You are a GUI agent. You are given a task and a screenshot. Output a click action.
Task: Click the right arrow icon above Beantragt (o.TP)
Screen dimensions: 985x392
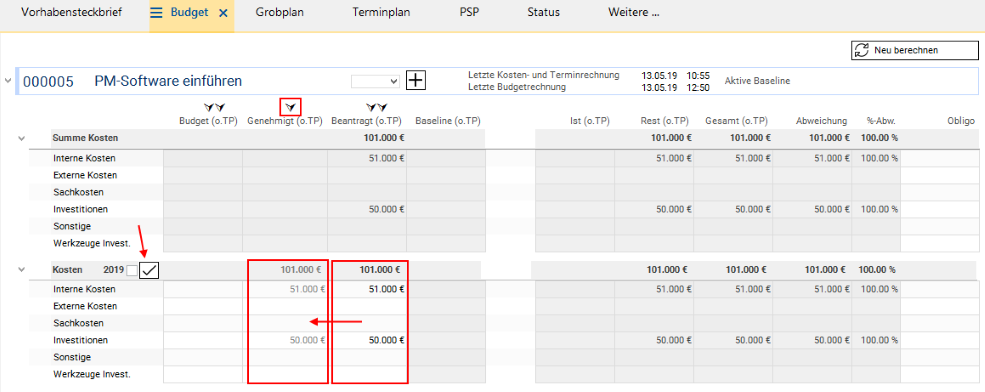382,108
